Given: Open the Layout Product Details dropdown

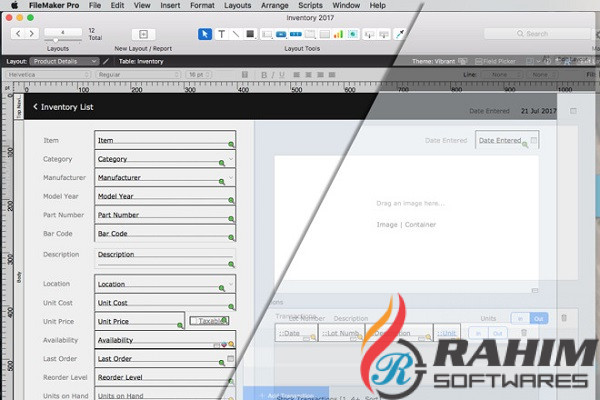Looking at the screenshot, I should pos(64,61).
